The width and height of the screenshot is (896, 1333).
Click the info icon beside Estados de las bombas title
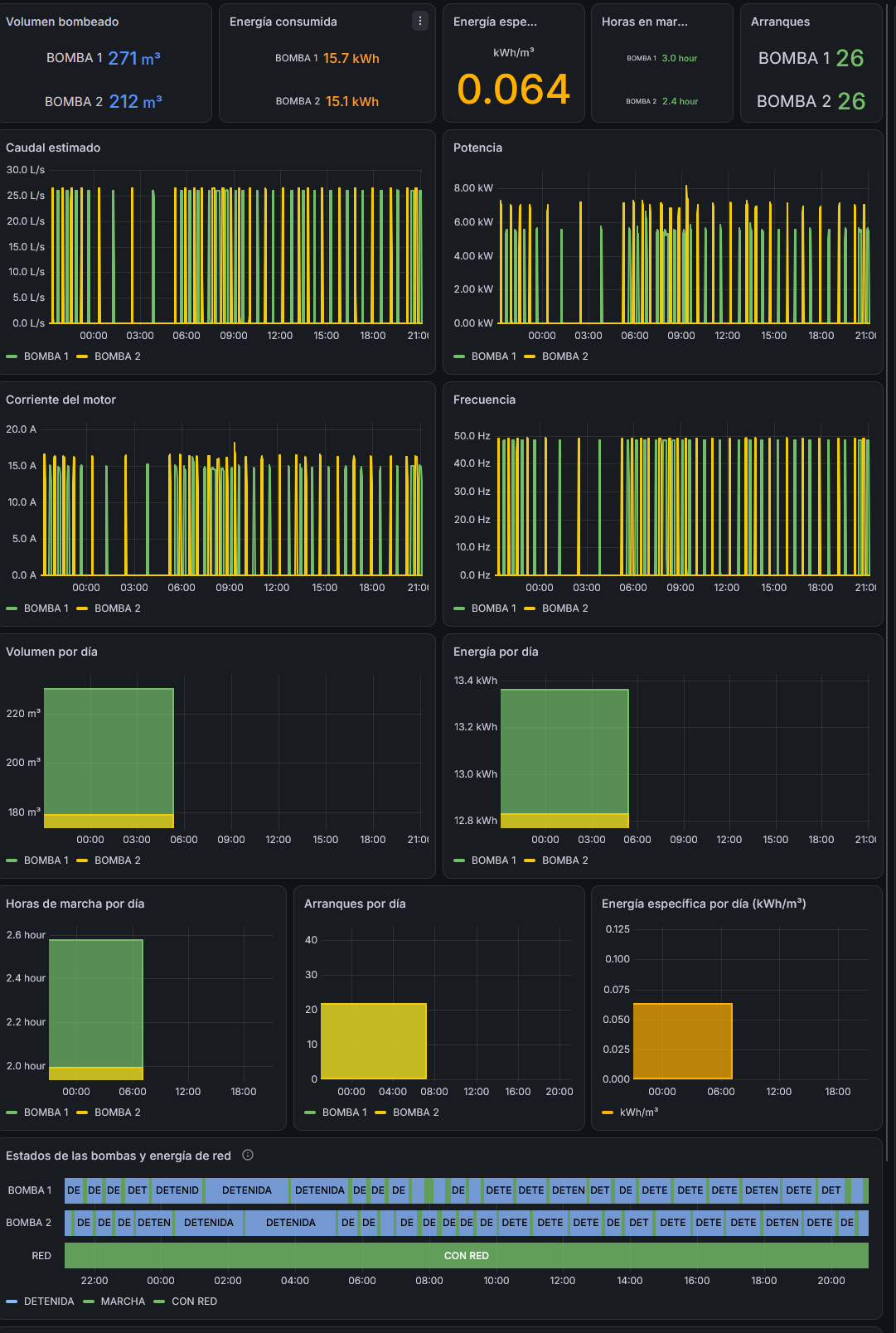[247, 1155]
